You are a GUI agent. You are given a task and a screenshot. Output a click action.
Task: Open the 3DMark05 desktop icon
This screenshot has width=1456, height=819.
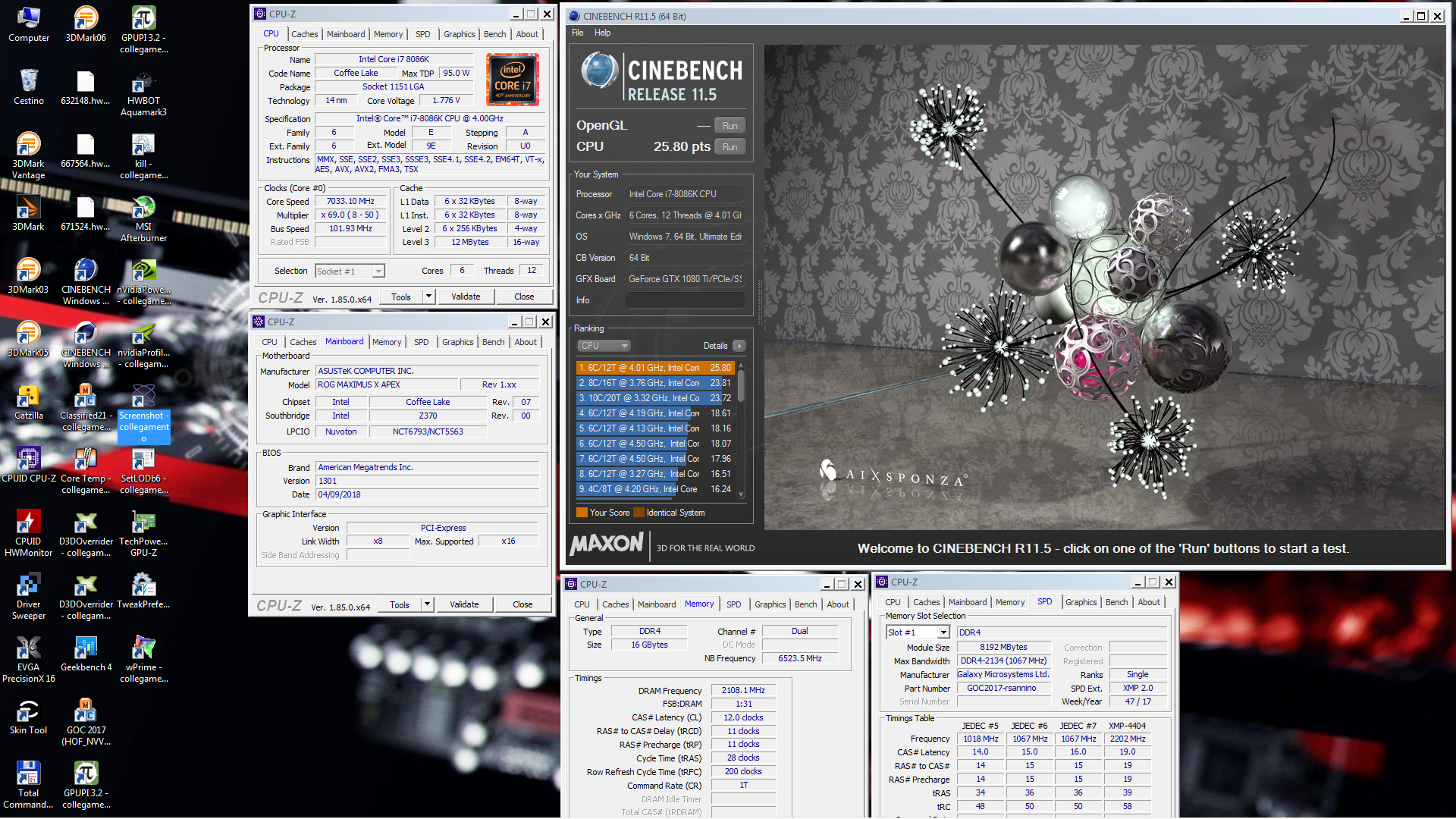click(x=29, y=339)
